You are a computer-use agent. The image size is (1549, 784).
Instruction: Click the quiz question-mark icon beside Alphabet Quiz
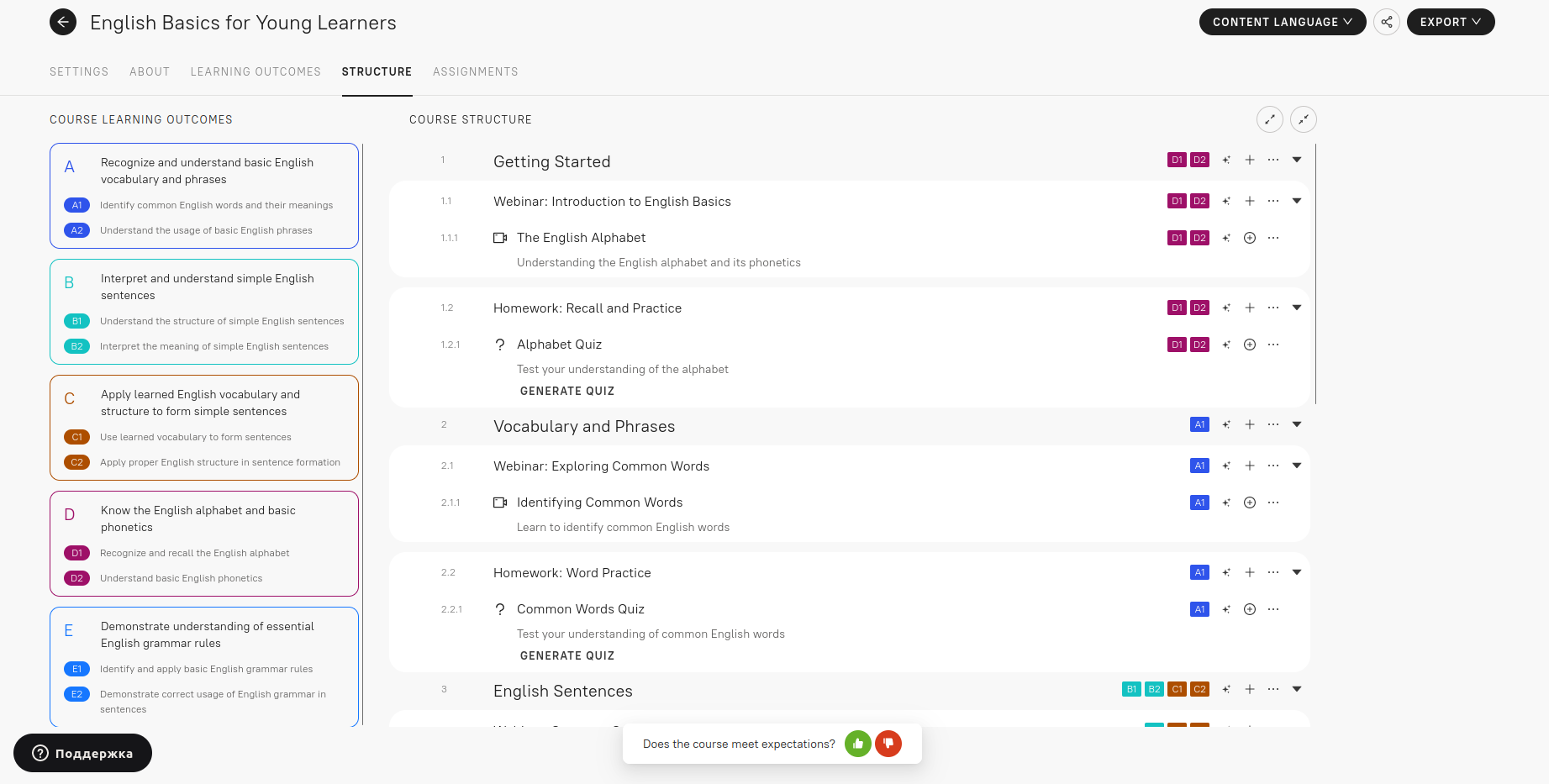coord(500,345)
